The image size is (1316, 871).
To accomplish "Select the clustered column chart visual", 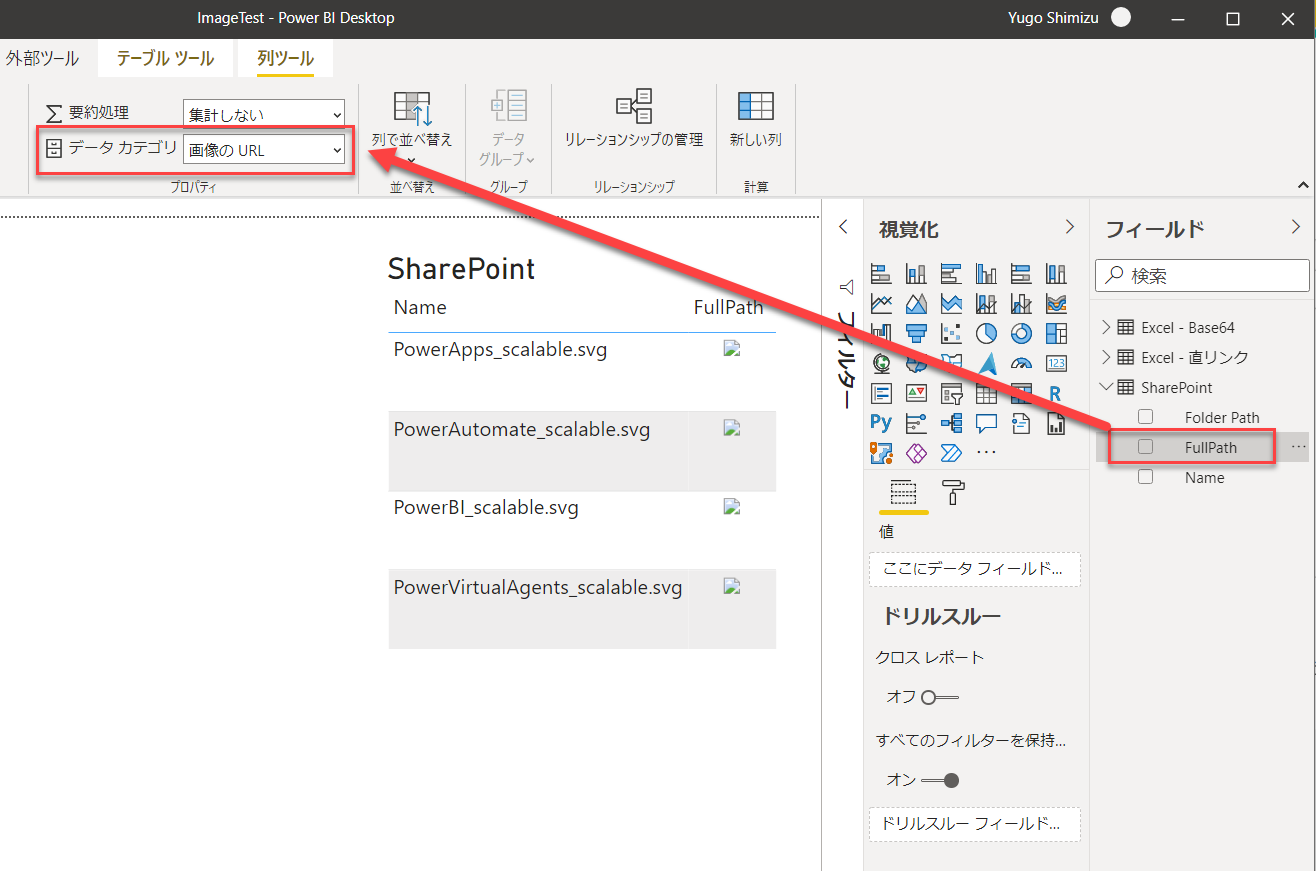I will pos(986,273).
